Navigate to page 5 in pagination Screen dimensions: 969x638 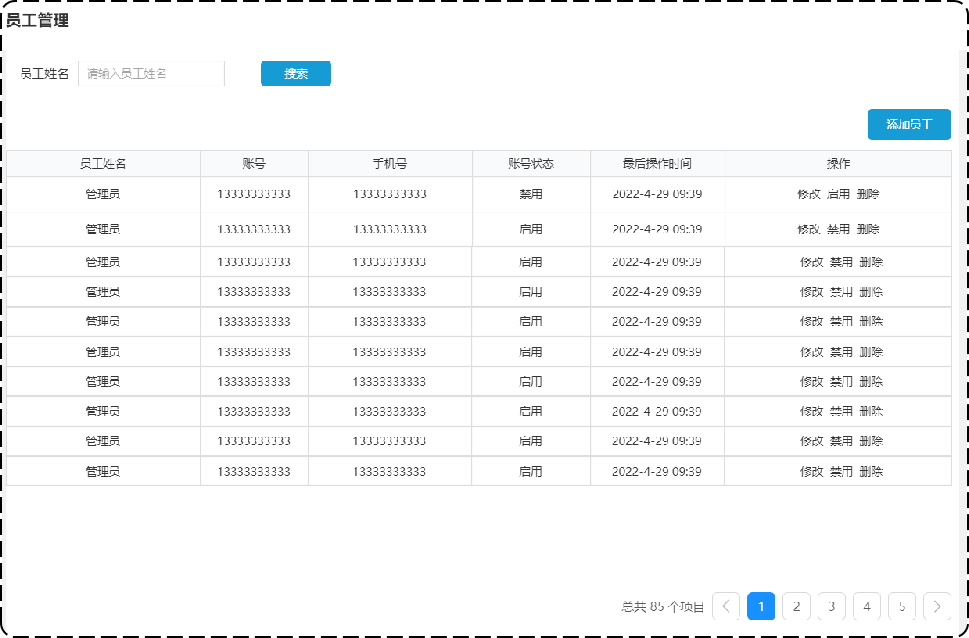[x=901, y=606]
